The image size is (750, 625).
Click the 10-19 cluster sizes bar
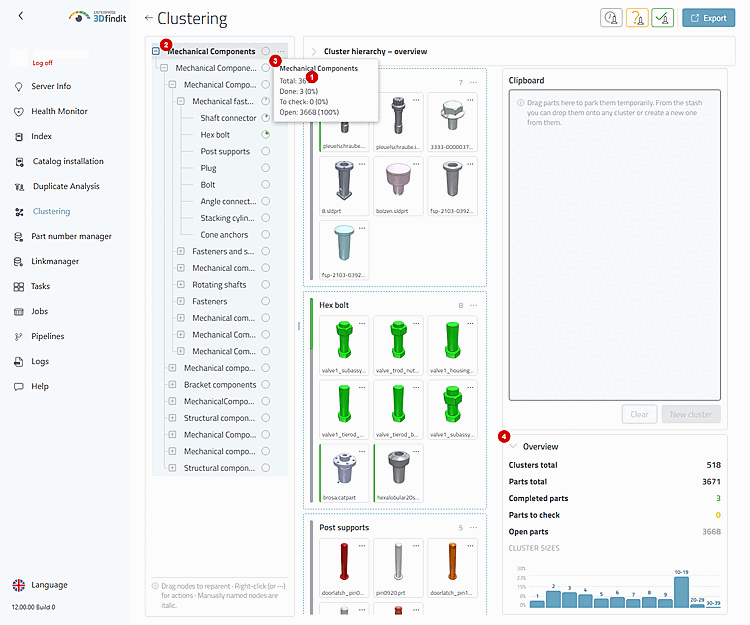coord(681,592)
